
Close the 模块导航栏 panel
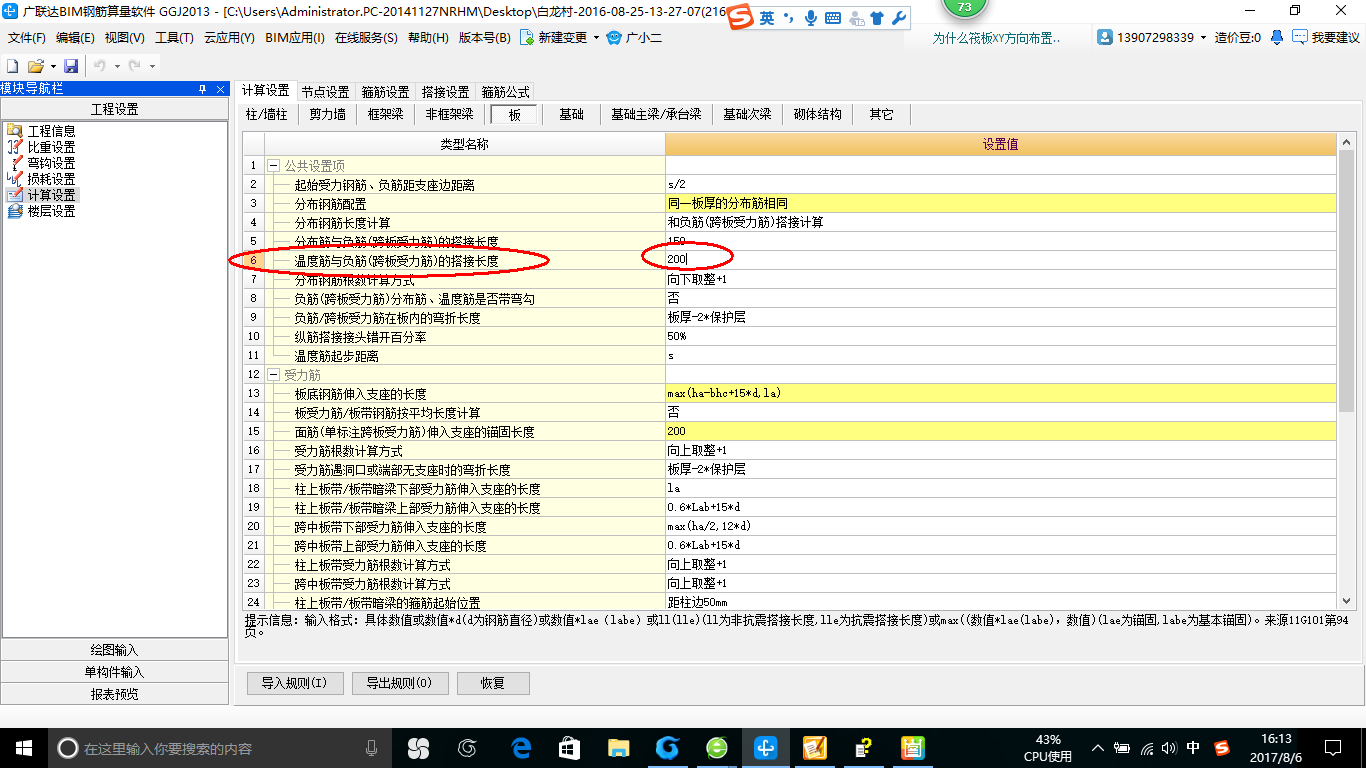tap(221, 89)
